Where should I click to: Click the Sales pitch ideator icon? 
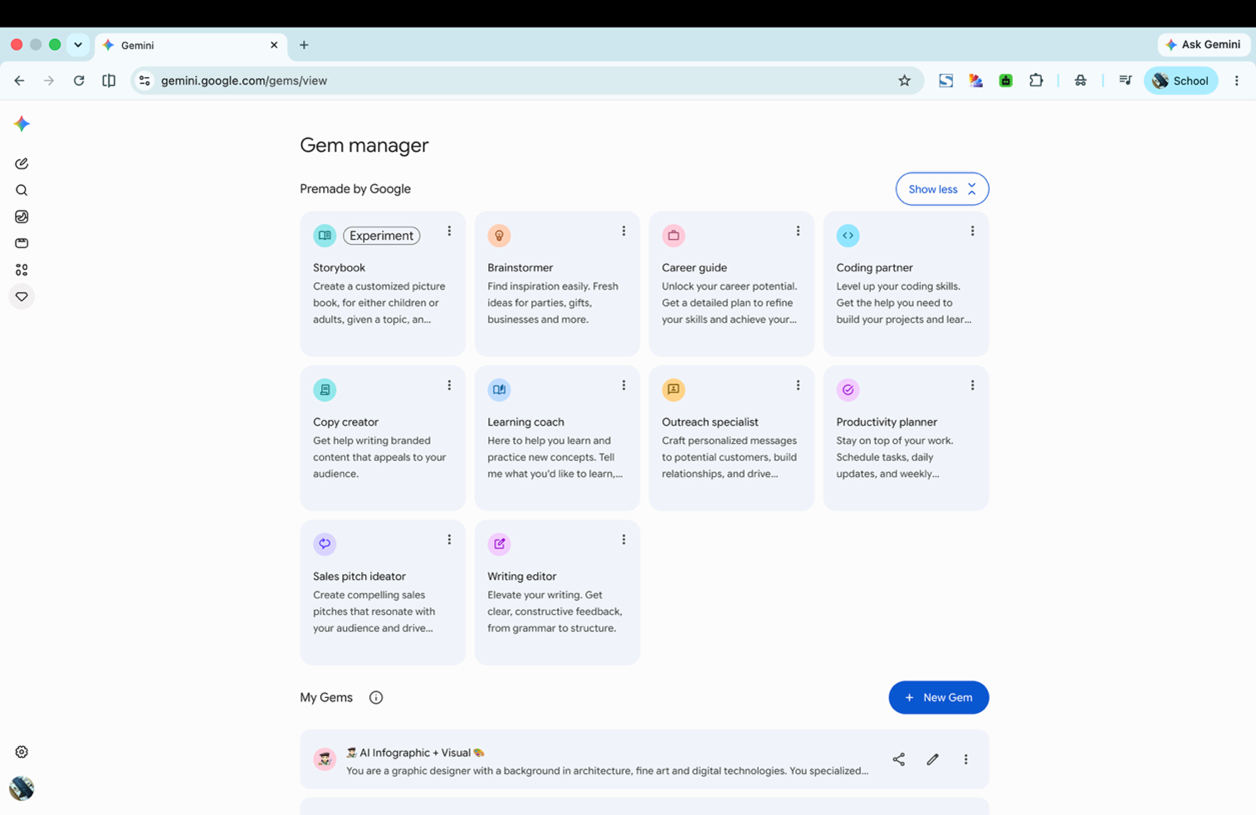click(325, 544)
